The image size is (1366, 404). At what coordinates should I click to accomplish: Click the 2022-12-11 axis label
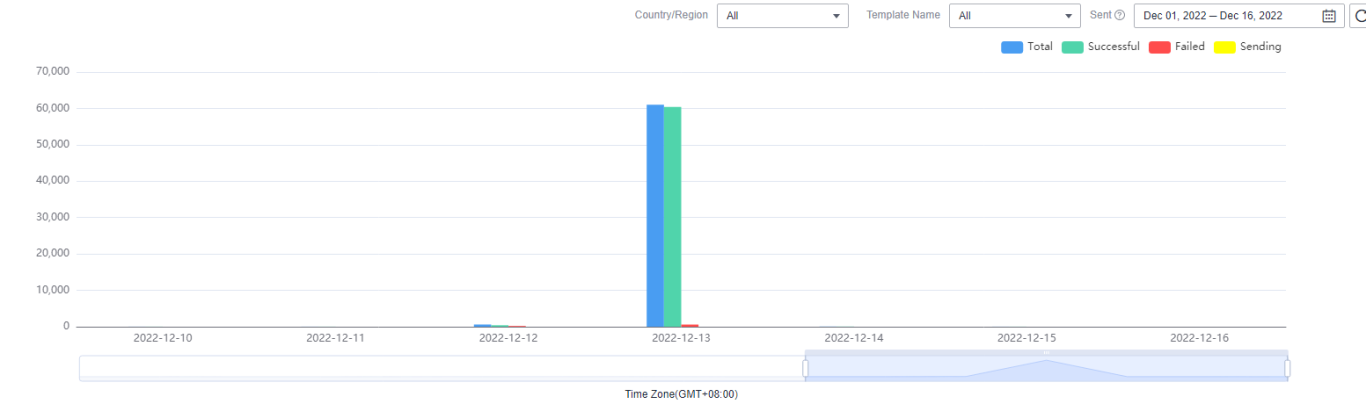(x=336, y=338)
